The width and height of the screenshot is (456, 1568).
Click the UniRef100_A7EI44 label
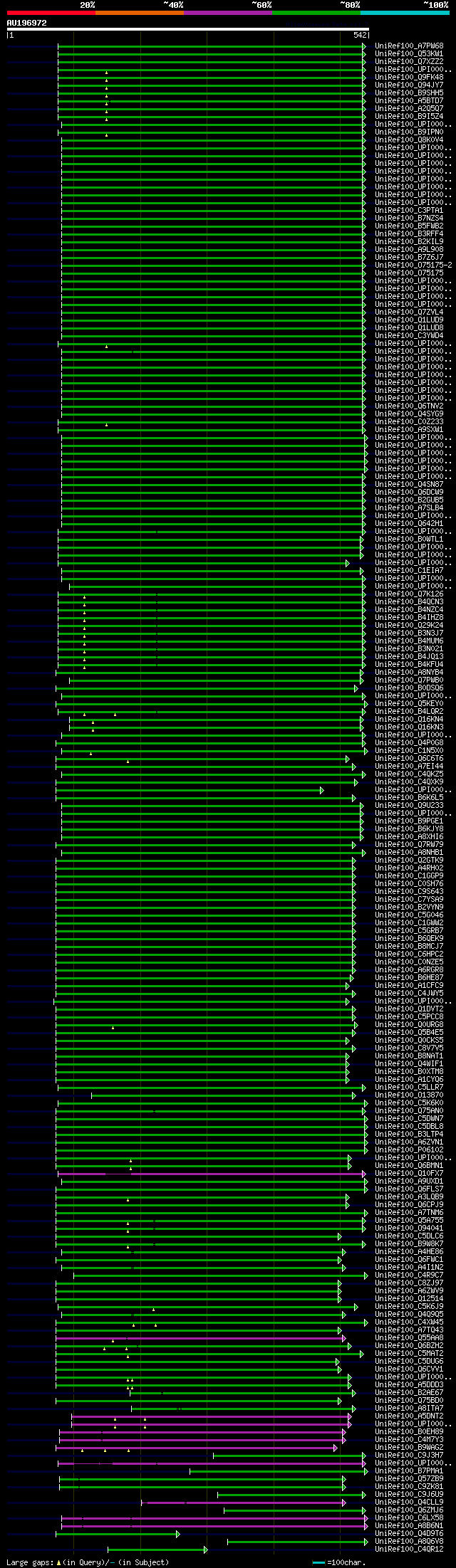pos(409,766)
